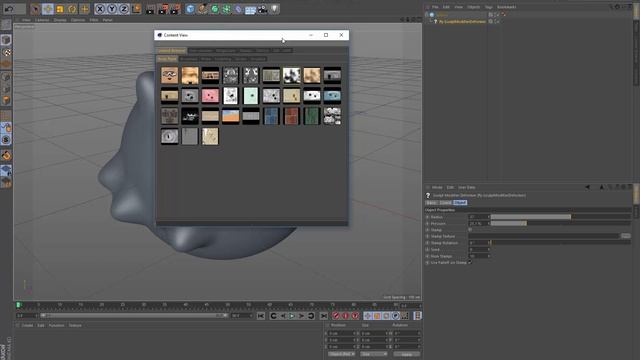Select Py-SculptModifierDeformer object in Object Manager
Screen dimensions: 640x360
coord(462,22)
